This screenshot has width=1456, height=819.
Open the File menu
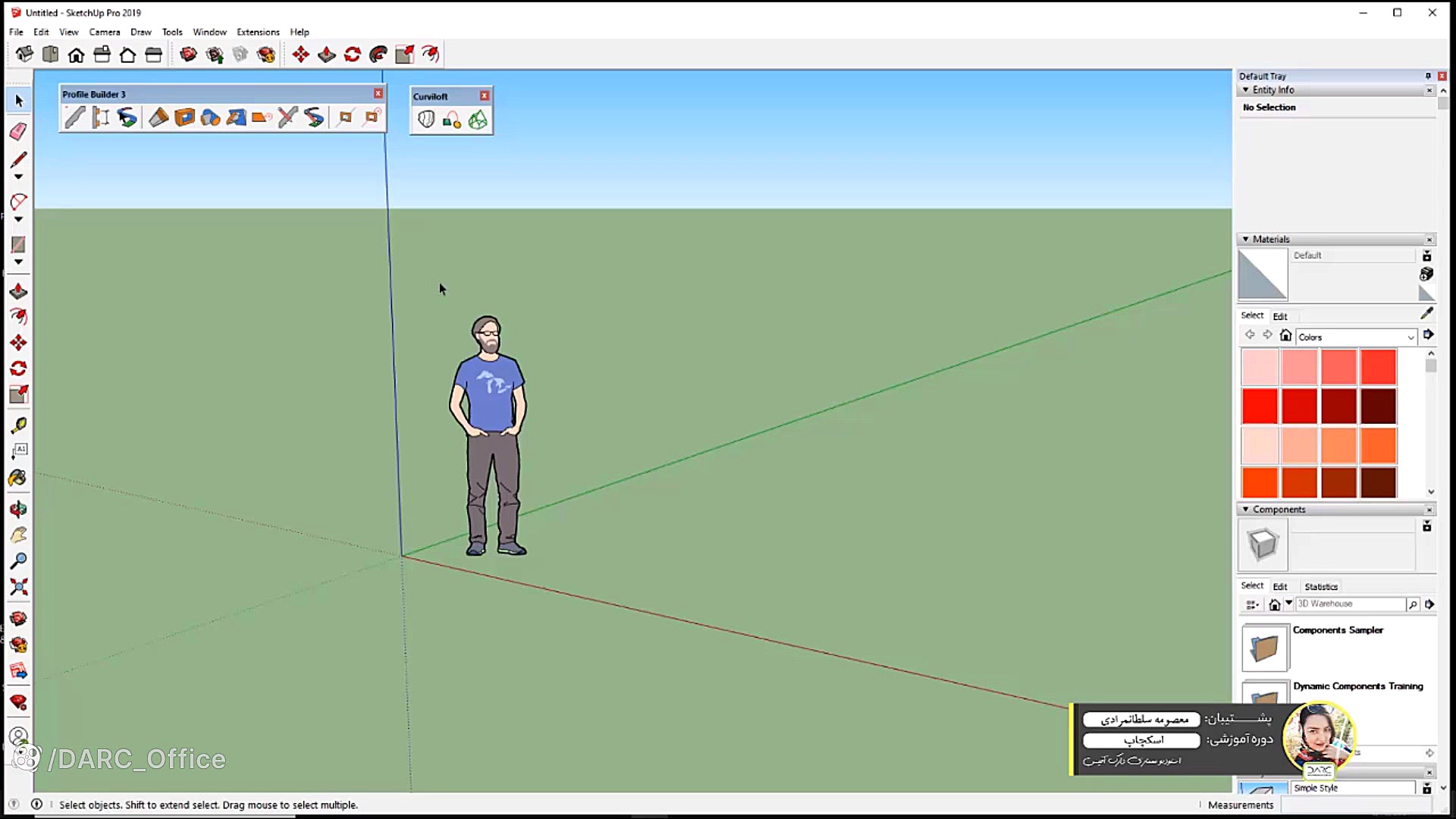click(16, 32)
